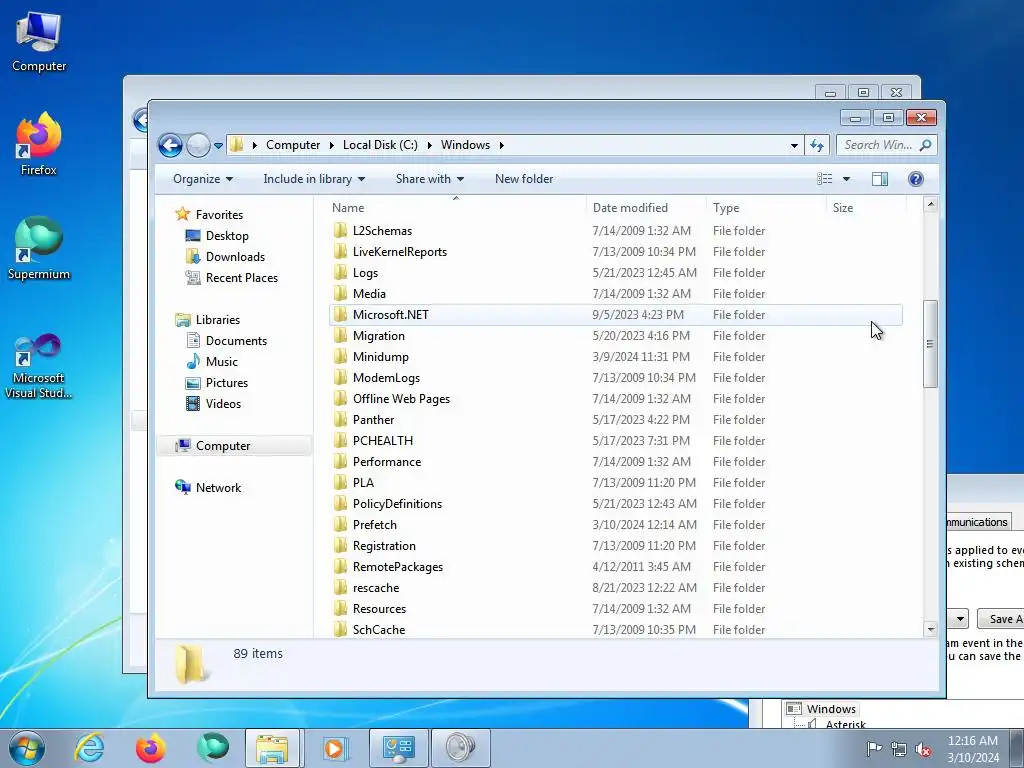The width and height of the screenshot is (1024, 768).
Task: Open Internet Explorer from the taskbar
Action: (89, 748)
